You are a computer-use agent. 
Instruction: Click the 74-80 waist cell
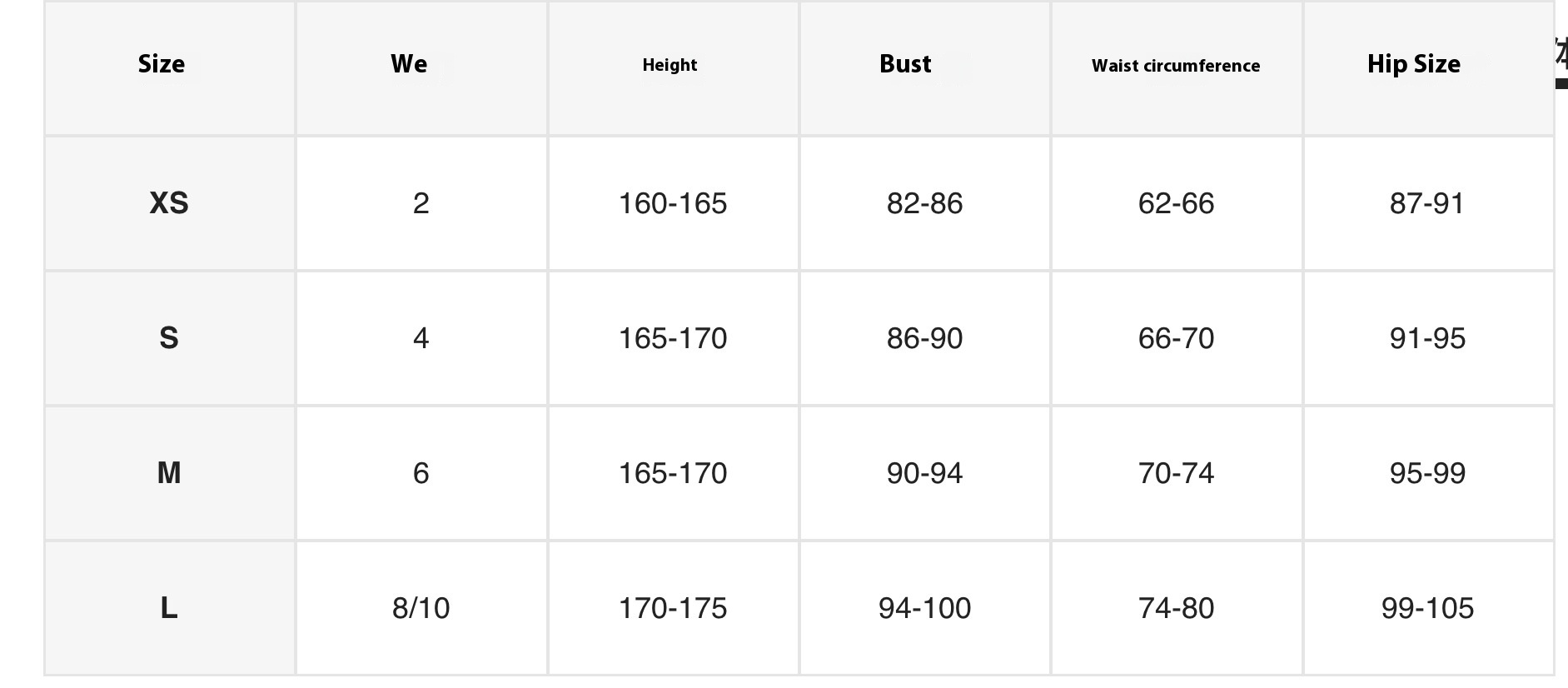(x=1176, y=608)
